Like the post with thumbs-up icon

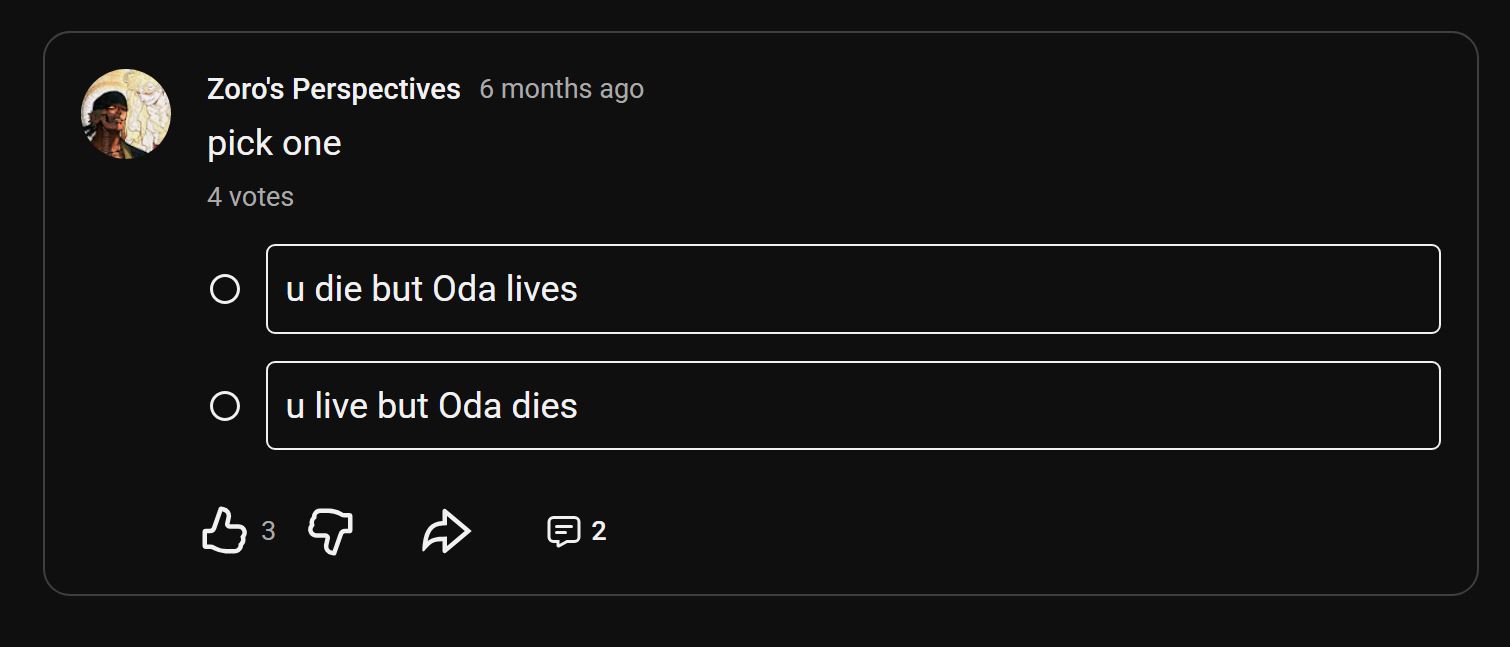224,530
